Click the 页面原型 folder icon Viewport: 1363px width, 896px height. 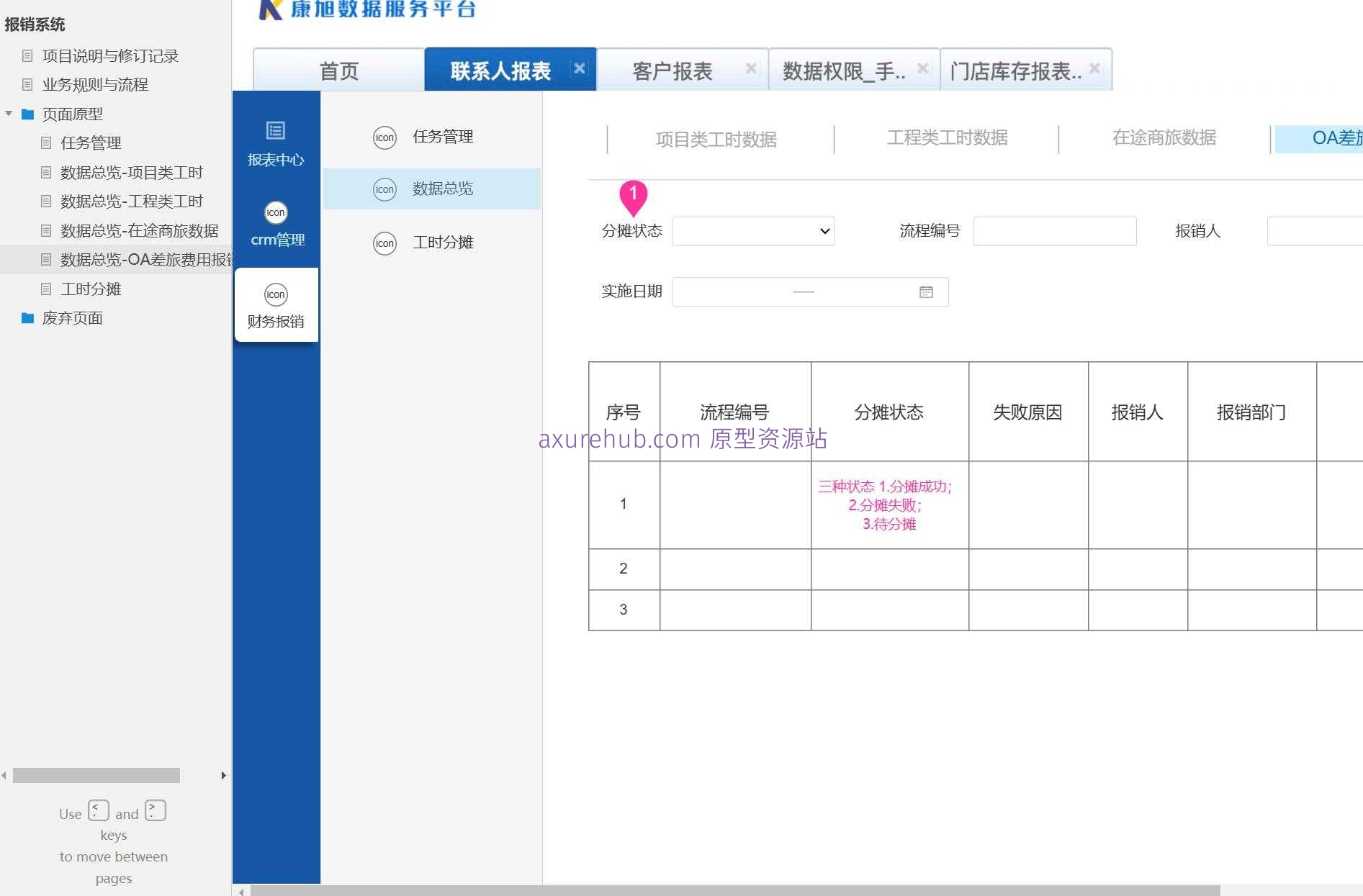[28, 114]
